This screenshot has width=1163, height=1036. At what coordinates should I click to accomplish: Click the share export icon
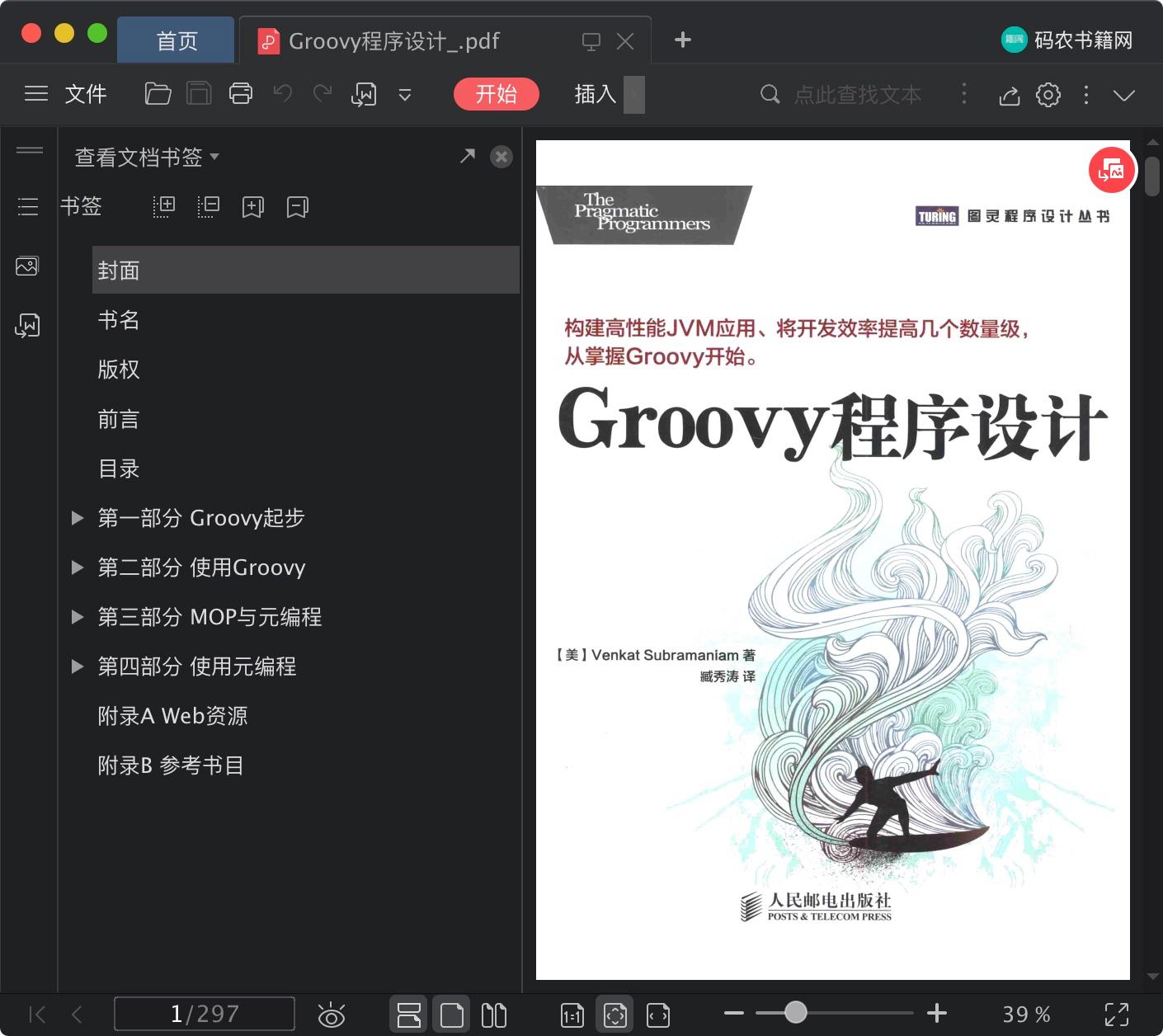[1010, 96]
